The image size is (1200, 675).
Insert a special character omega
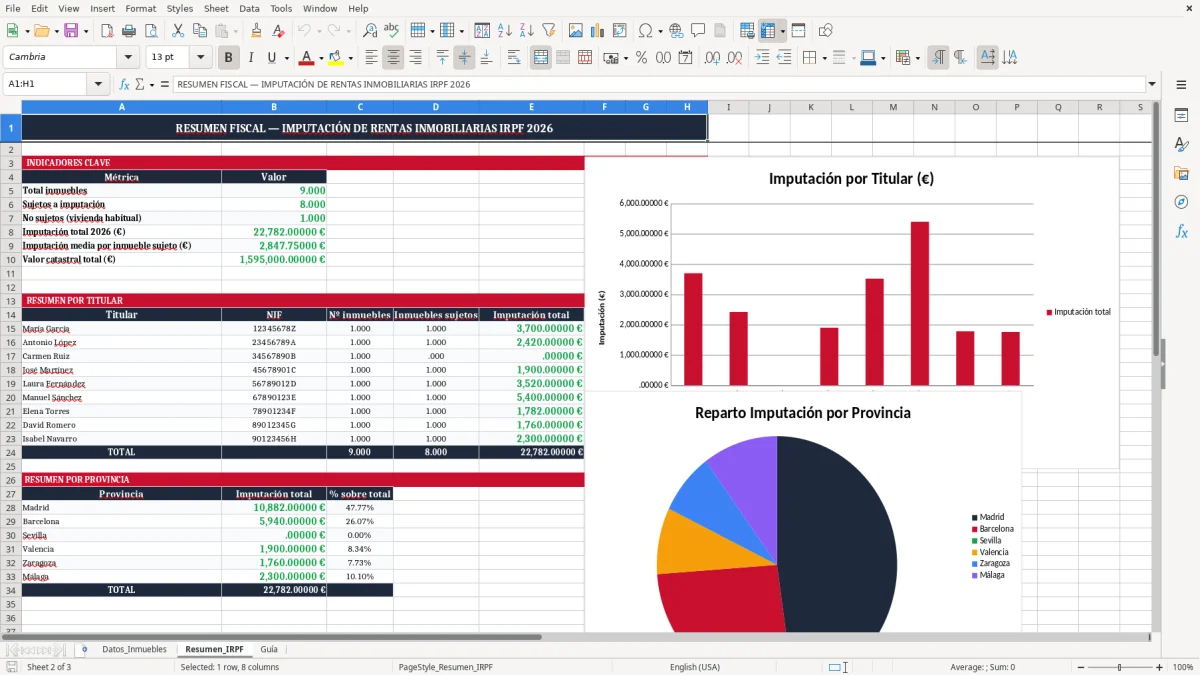(645, 31)
